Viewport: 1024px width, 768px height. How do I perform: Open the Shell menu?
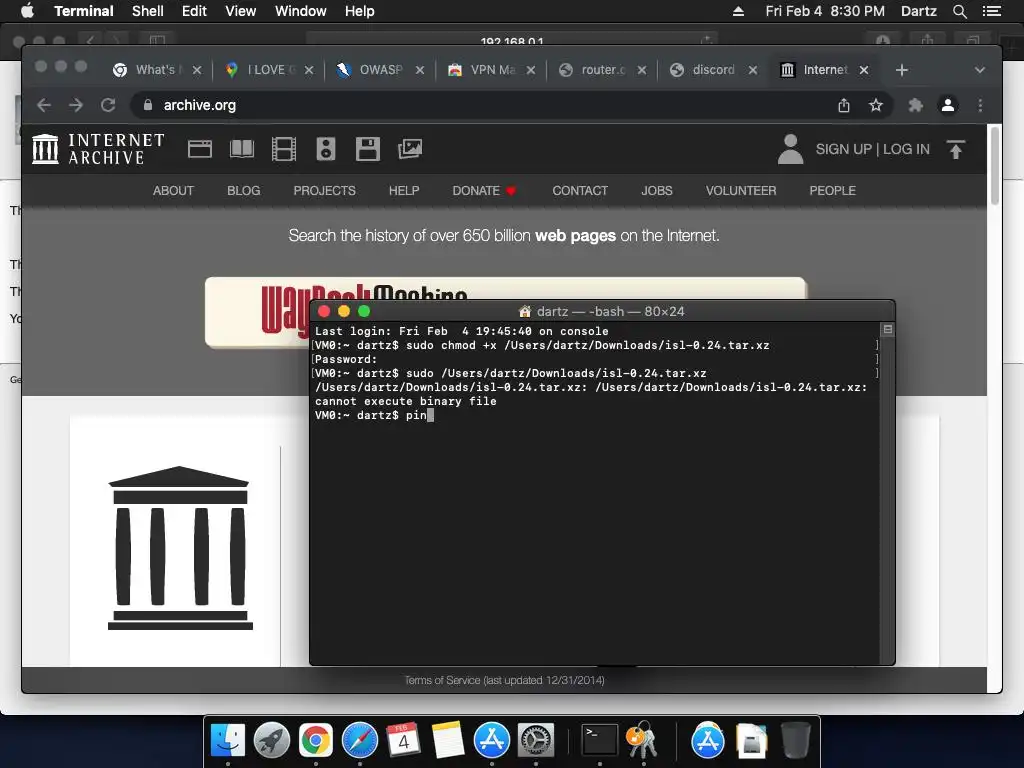pos(148,11)
